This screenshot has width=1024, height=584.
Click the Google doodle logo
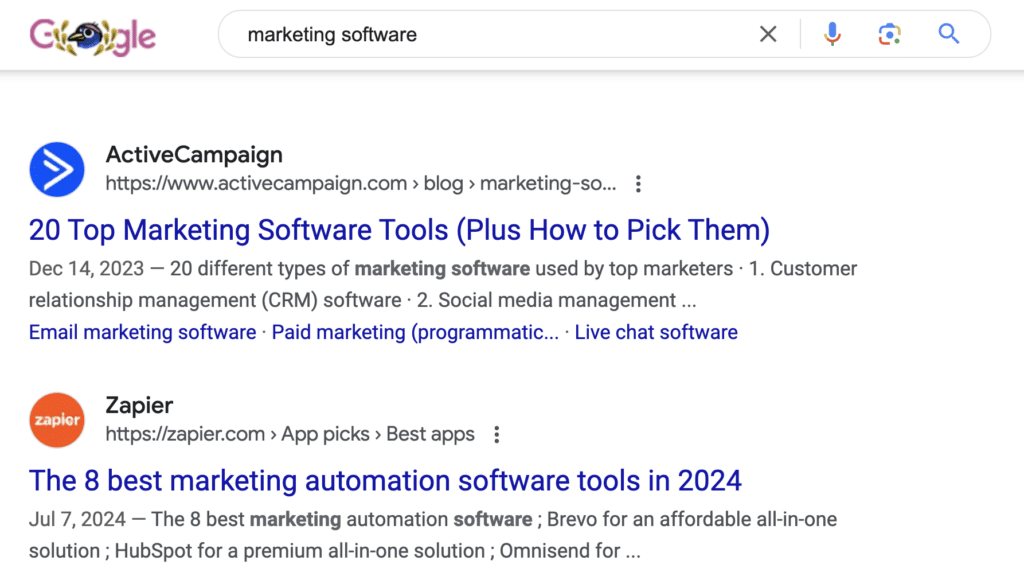pos(93,37)
